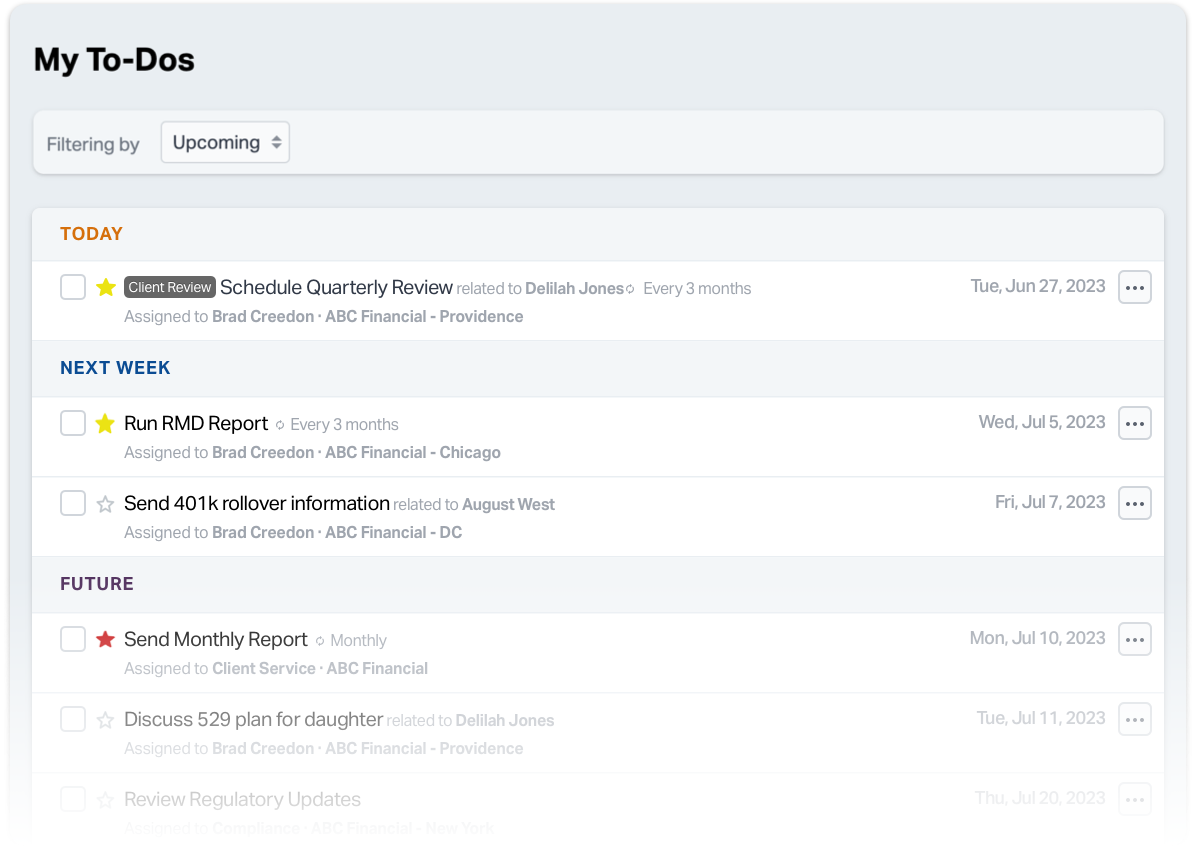Open the ellipsis menu for Schedule Quarterly Review

pyautogui.click(x=1134, y=287)
